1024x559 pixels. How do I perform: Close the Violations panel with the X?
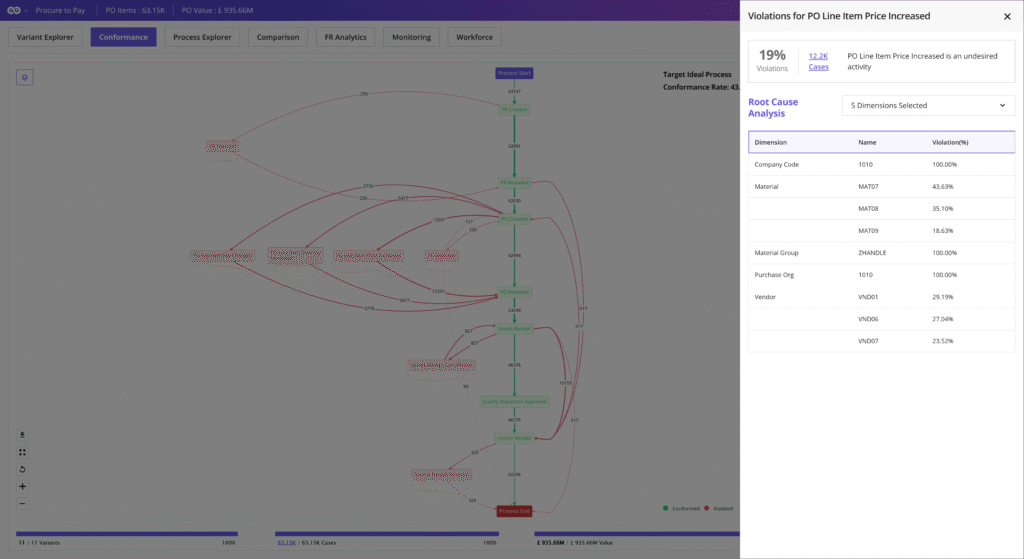pyautogui.click(x=1007, y=17)
